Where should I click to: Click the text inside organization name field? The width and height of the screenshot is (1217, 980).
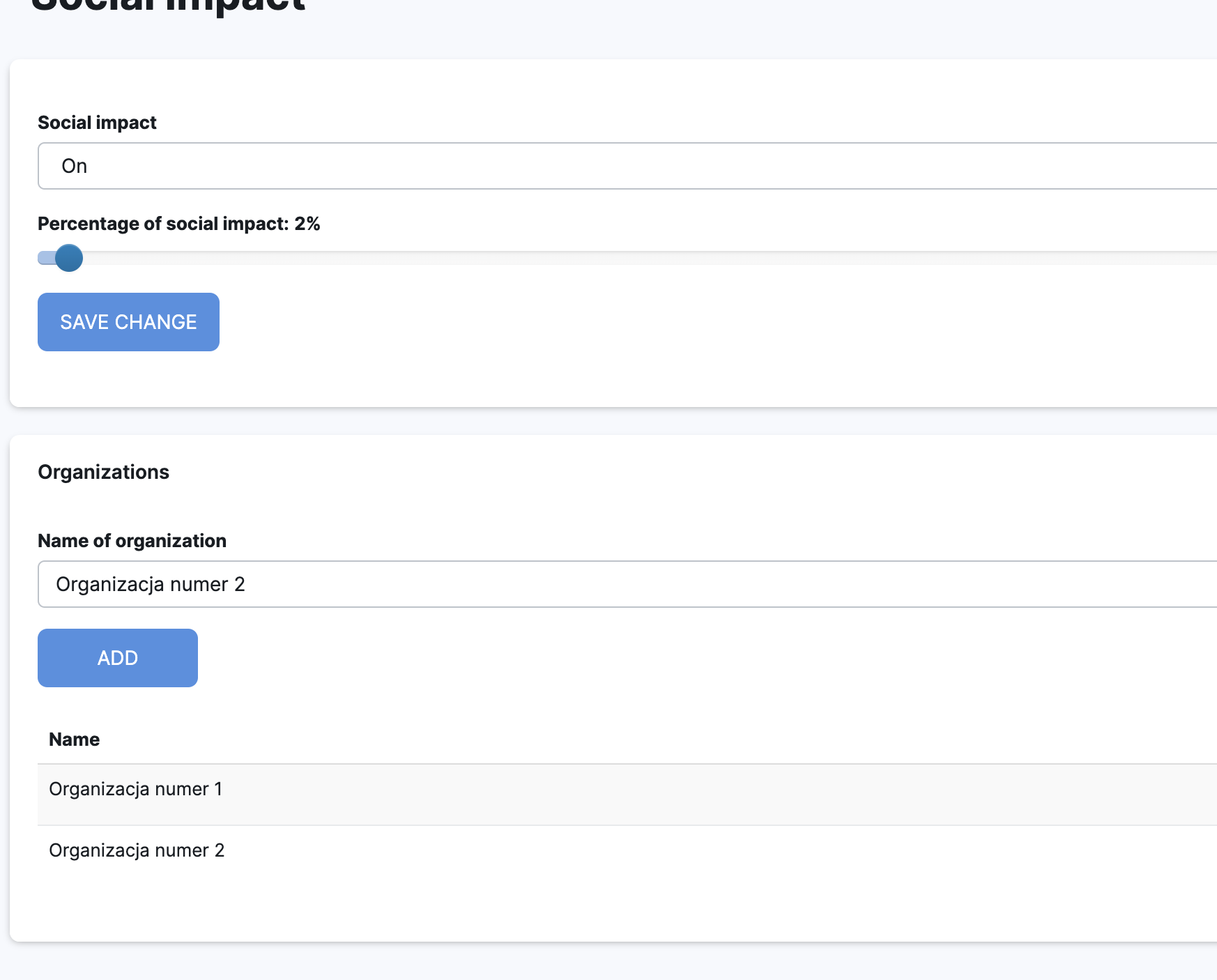(151, 584)
